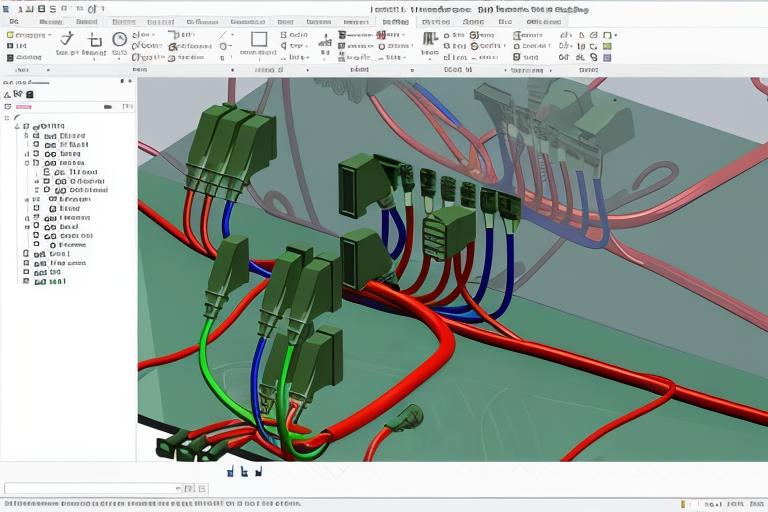Click the yellow icon at the ribbon's far left
Screen dimensions: 768x512
point(10,35)
